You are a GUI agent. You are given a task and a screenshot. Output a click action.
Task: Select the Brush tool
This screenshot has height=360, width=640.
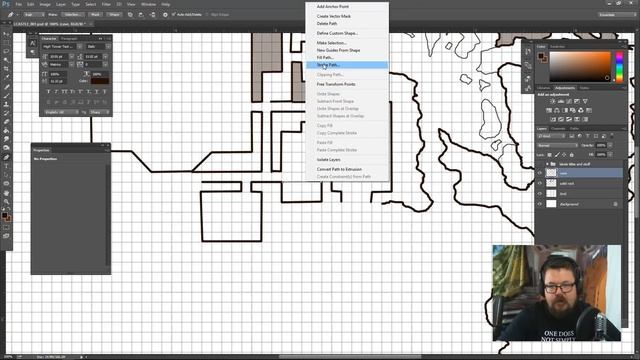6,96
